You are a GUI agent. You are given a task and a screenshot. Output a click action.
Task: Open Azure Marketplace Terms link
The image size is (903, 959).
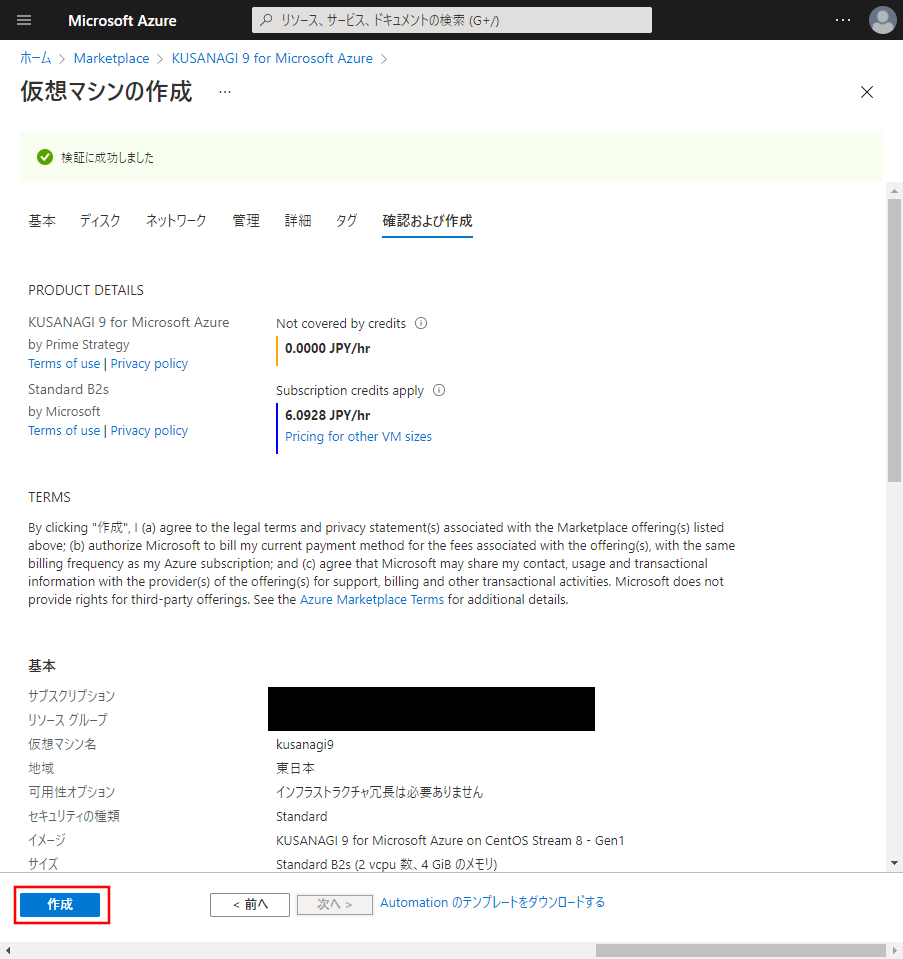point(371,599)
